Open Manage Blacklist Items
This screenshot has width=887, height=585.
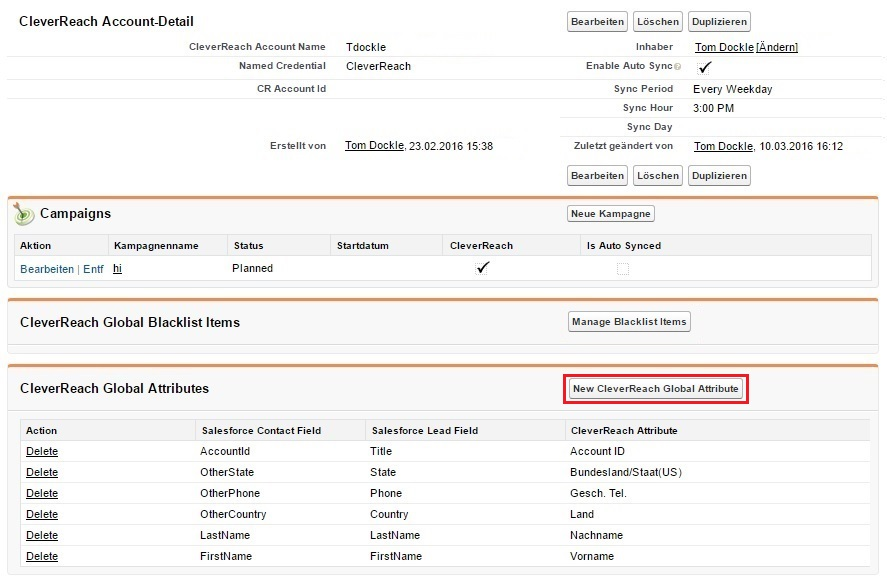click(629, 321)
